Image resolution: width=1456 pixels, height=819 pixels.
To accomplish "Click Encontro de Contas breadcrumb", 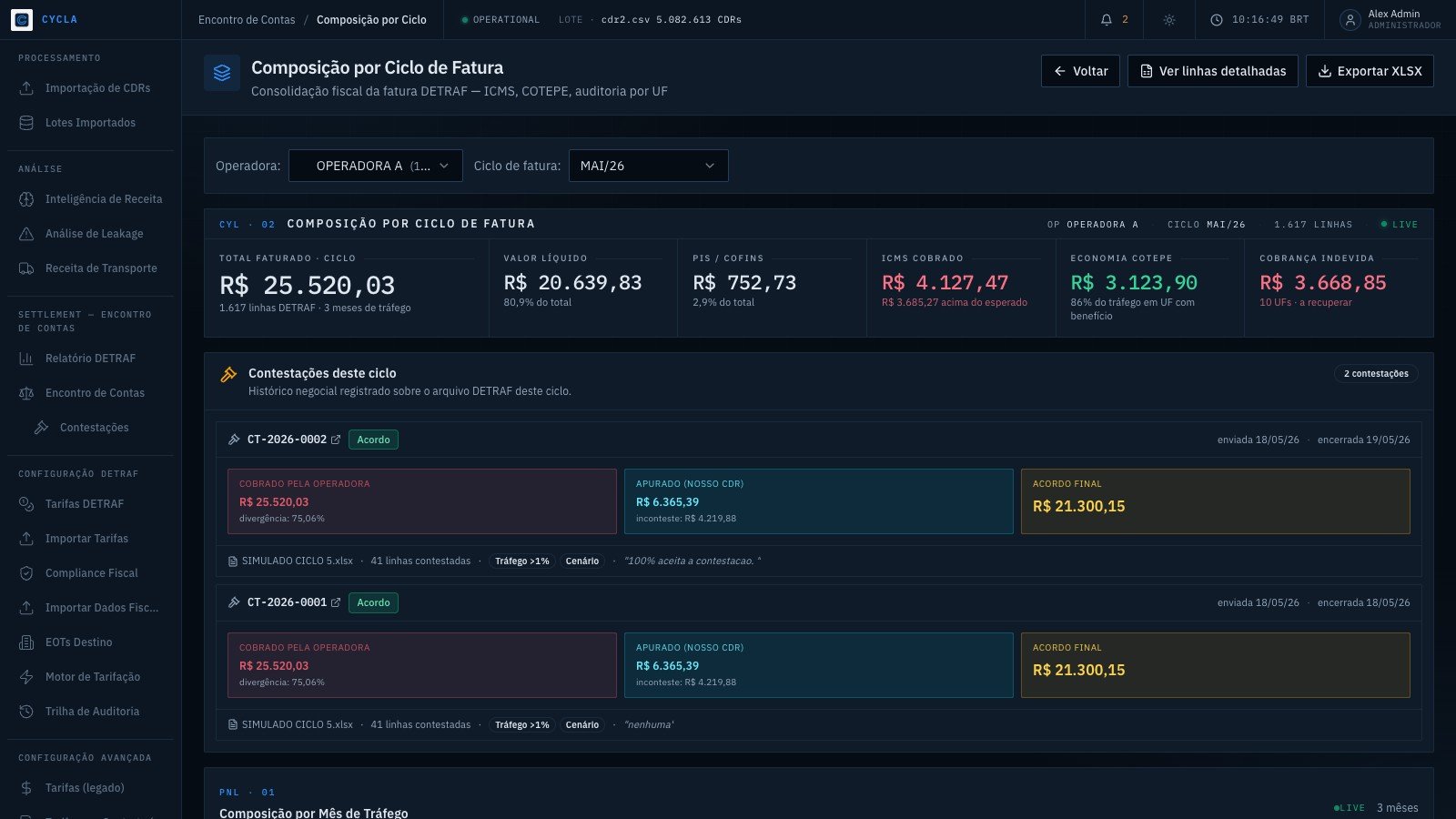I will (247, 19).
